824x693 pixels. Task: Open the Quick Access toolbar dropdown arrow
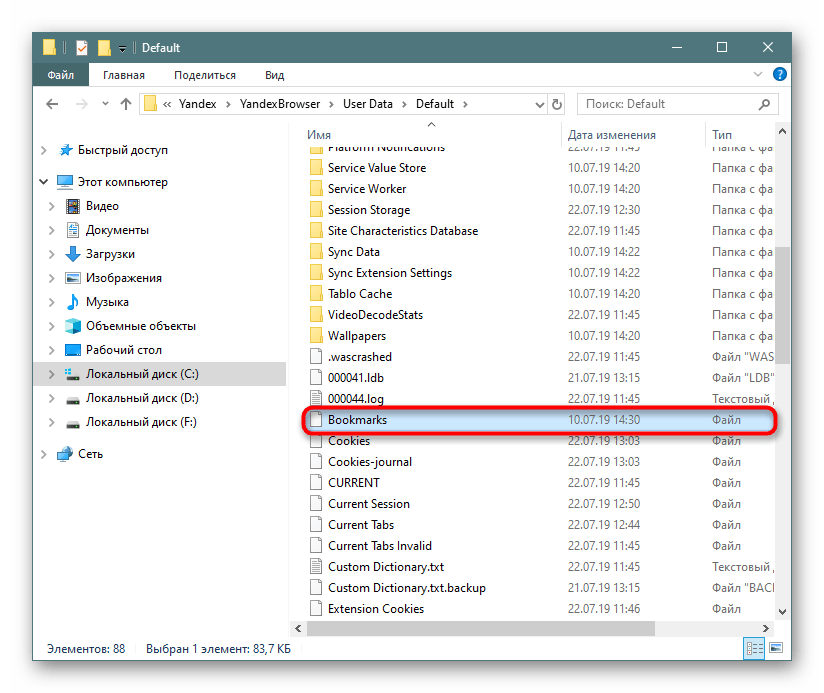click(x=122, y=48)
